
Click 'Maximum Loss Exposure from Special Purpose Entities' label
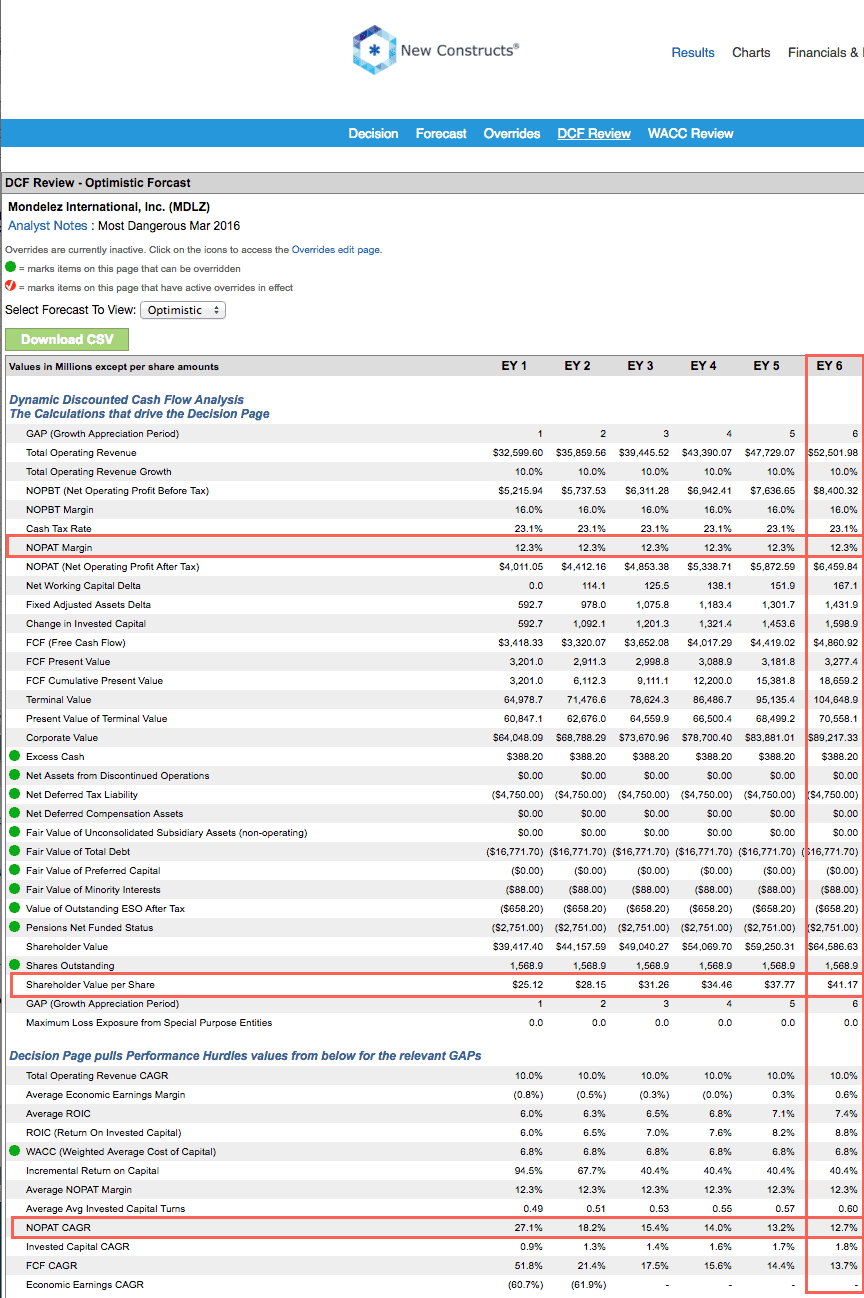coord(149,1023)
